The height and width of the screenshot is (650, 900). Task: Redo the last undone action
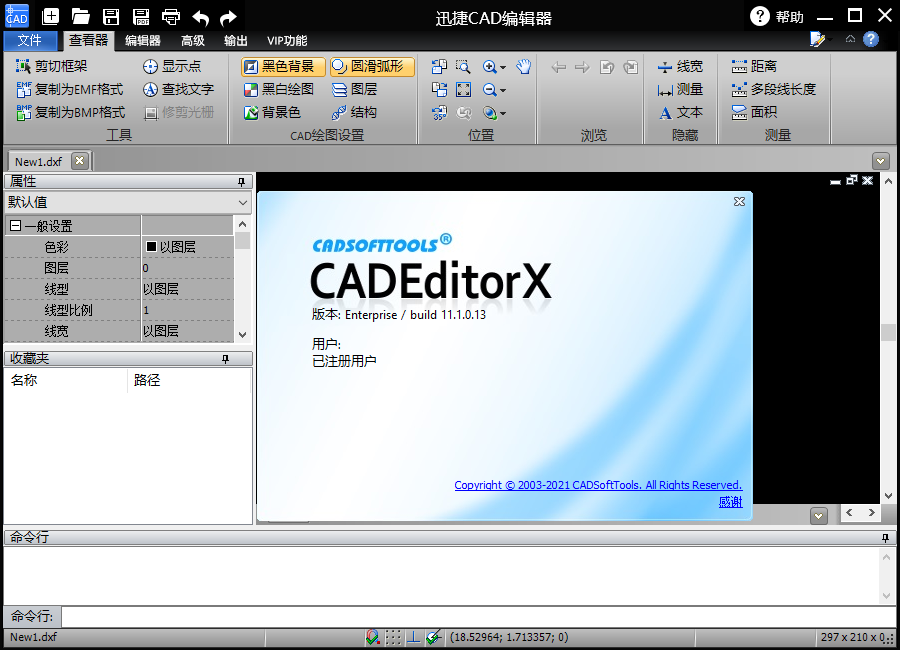click(x=228, y=18)
